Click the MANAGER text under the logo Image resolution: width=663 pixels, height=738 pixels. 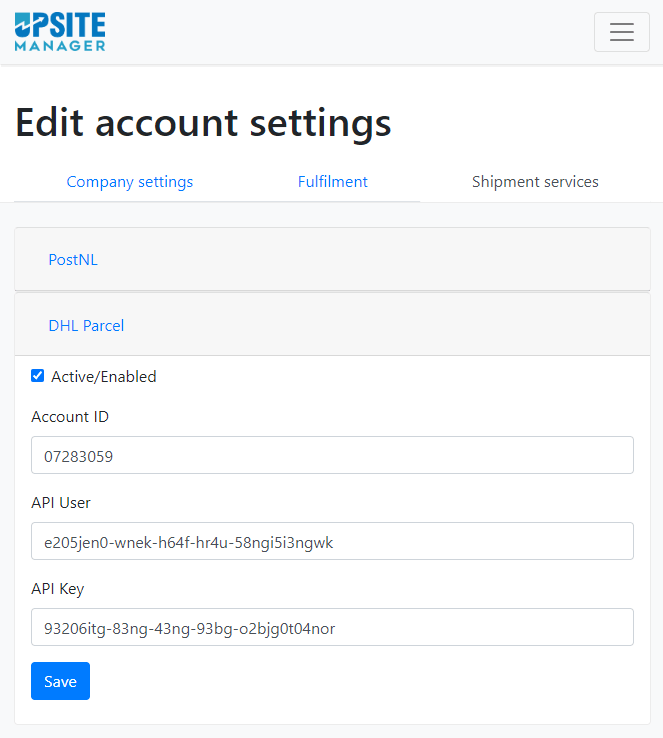pos(60,46)
